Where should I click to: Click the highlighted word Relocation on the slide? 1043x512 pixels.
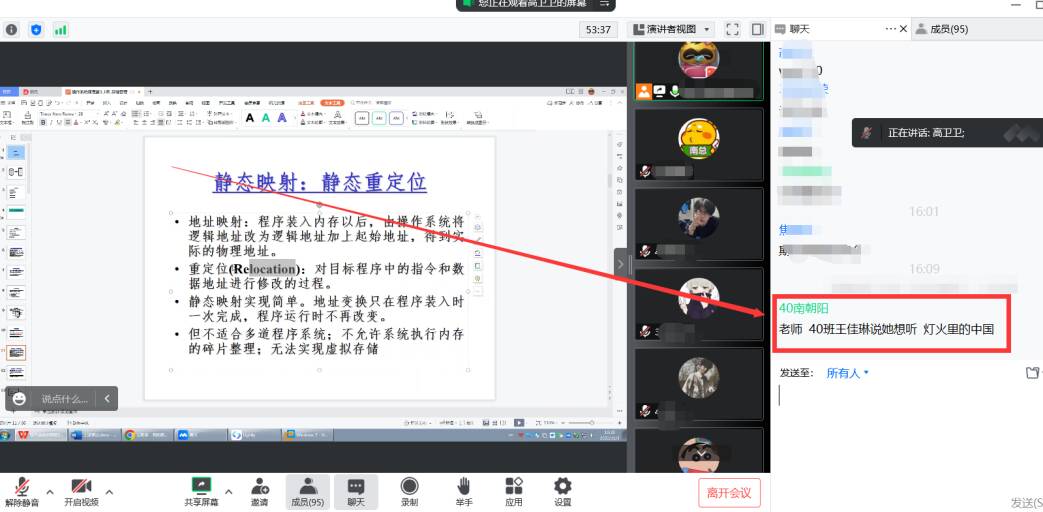[x=263, y=269]
